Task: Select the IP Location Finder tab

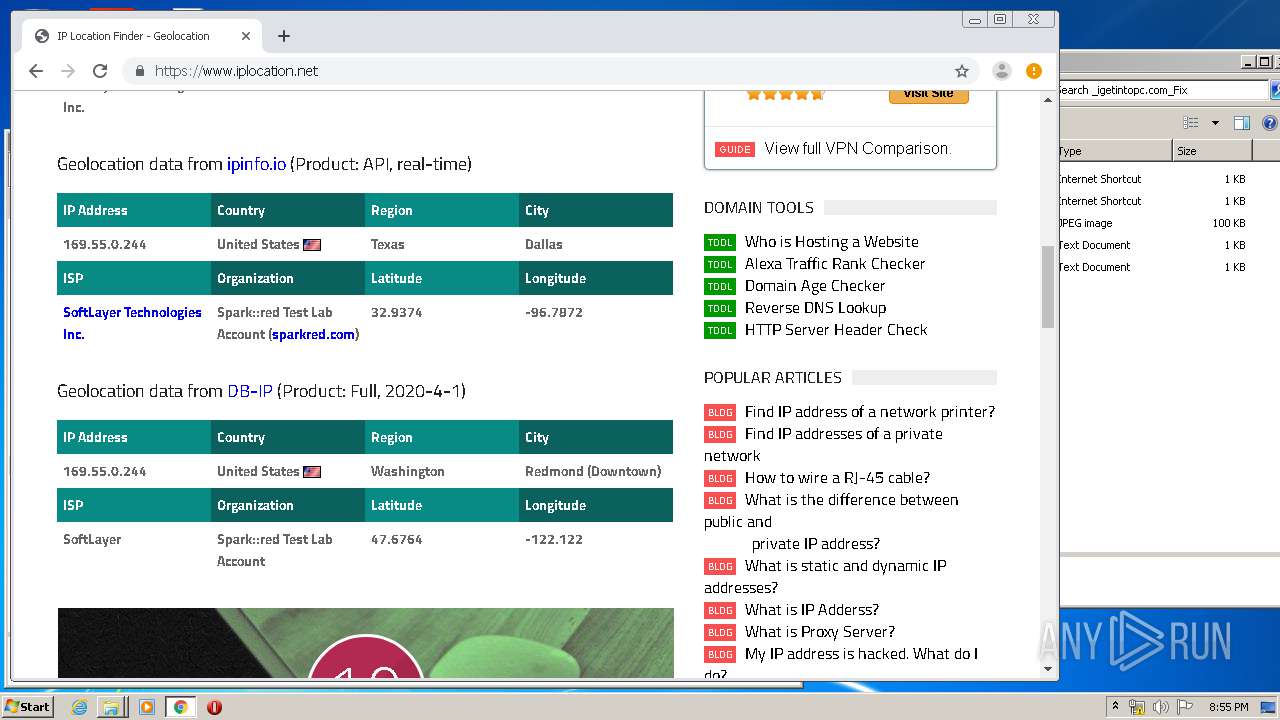Action: [x=142, y=36]
